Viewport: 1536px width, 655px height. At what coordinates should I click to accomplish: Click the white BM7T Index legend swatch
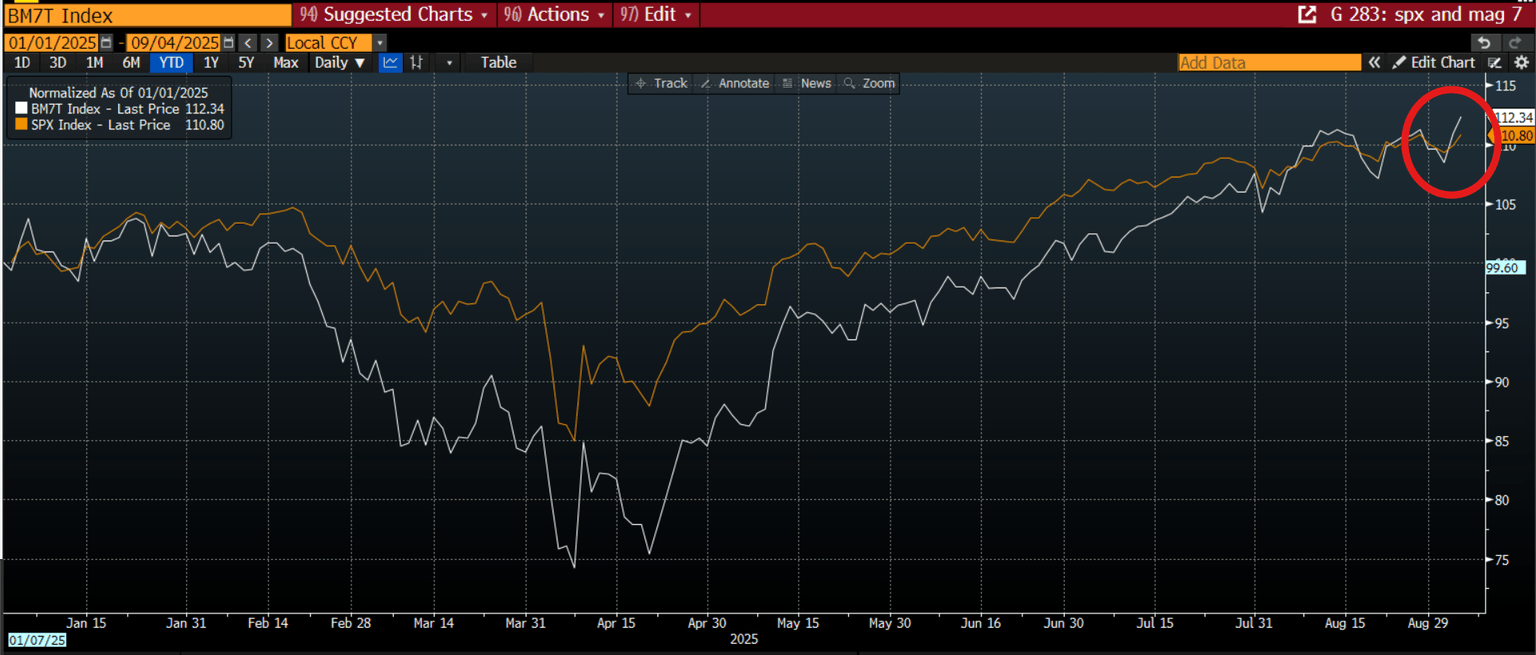click(x=22, y=109)
